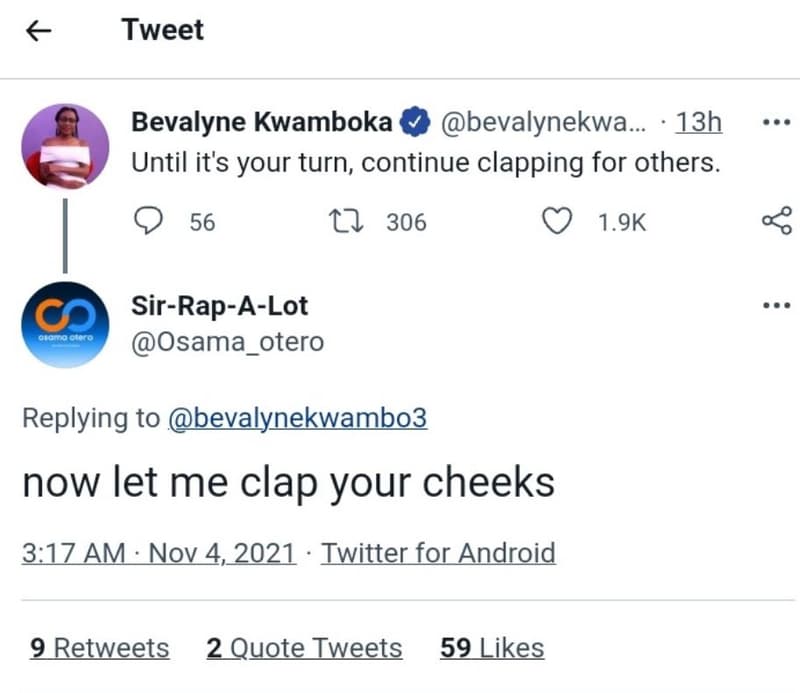Tap the back arrow to exit the tweet
The height and width of the screenshot is (693, 800).
37,30
